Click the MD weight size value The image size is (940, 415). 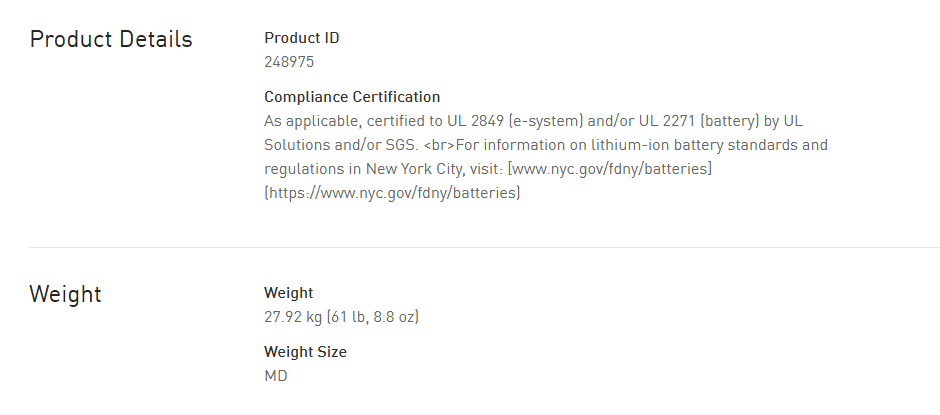point(275,376)
